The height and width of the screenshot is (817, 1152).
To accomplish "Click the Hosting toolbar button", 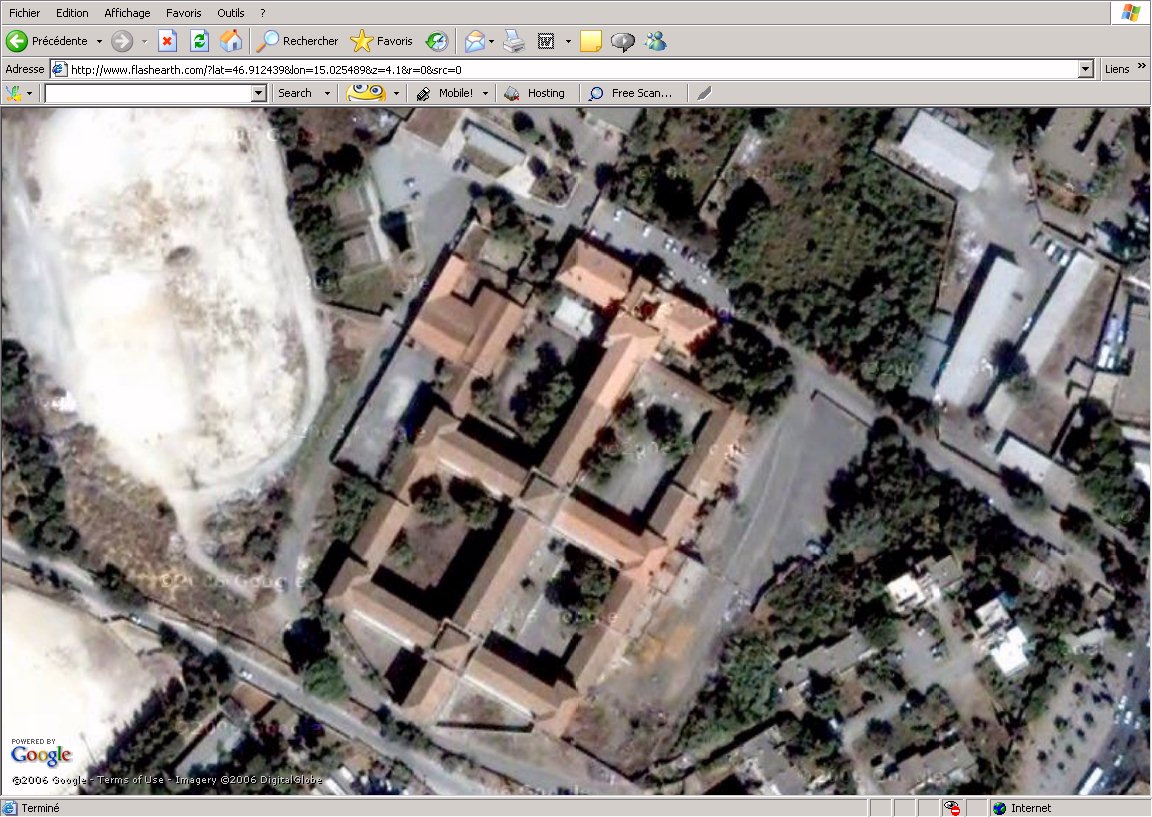I will click(535, 93).
